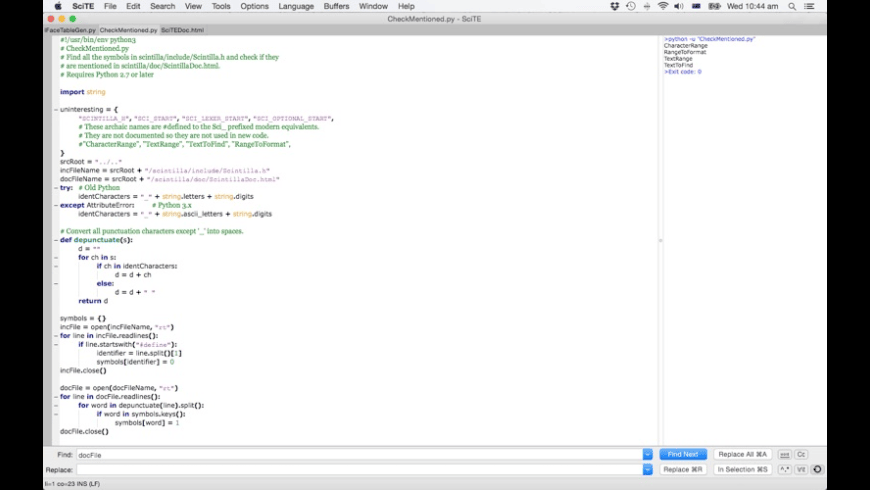Image resolution: width=870 pixels, height=490 pixels.
Task: Collapse the 'for line in incFile.readlines():' fold
Action: pos(55,336)
